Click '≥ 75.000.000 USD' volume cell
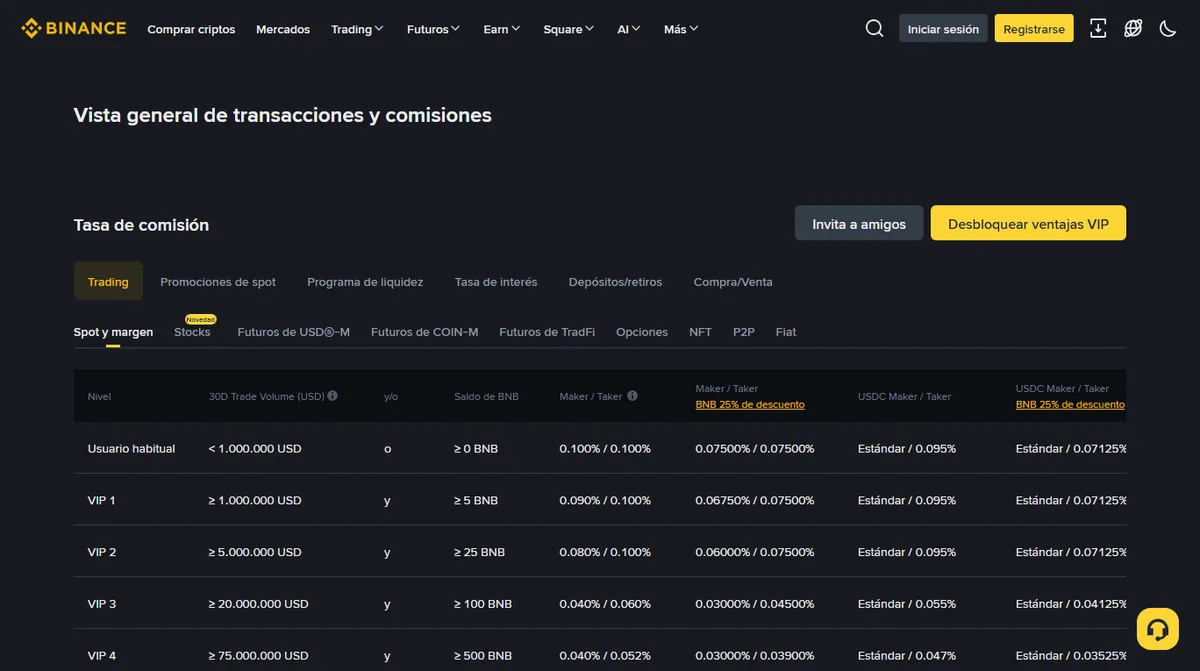1200x671 pixels. 259,656
